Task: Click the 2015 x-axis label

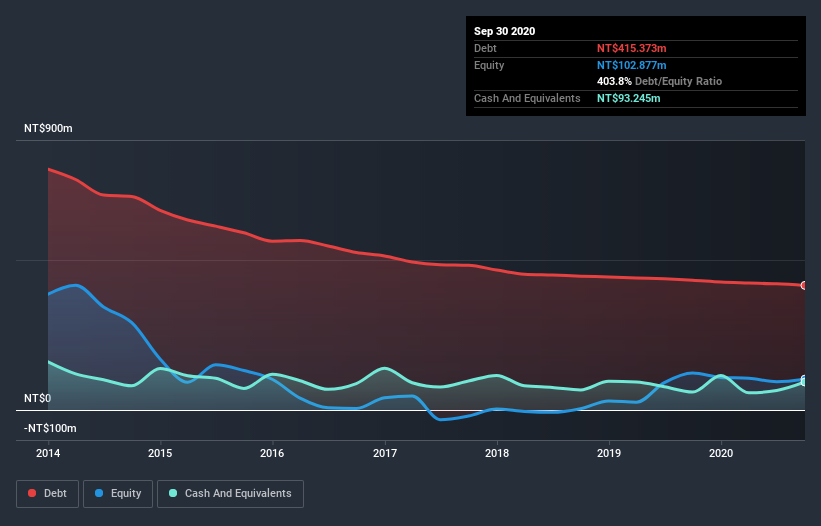Action: [x=160, y=453]
